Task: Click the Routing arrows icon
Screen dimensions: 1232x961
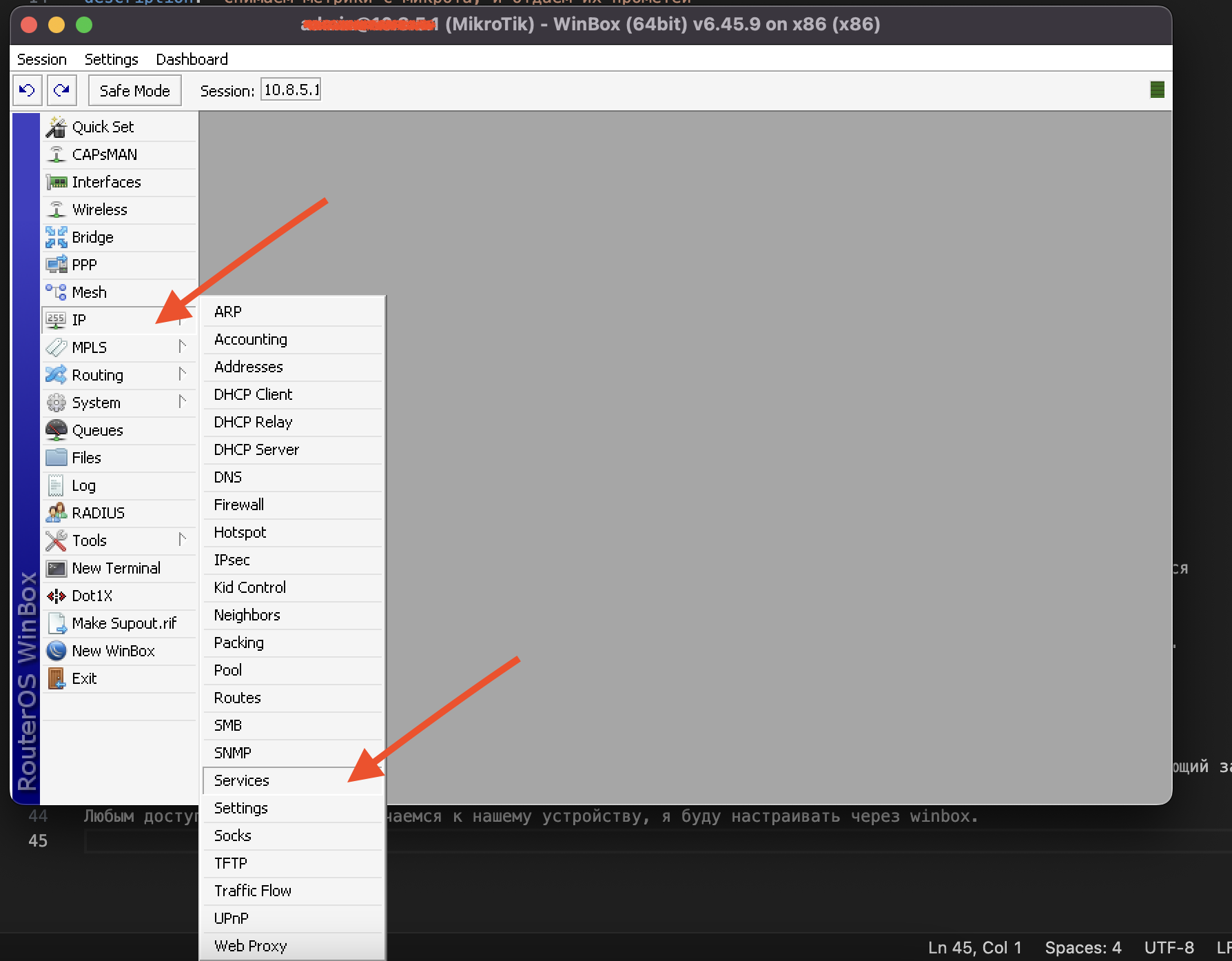Action: (x=56, y=375)
